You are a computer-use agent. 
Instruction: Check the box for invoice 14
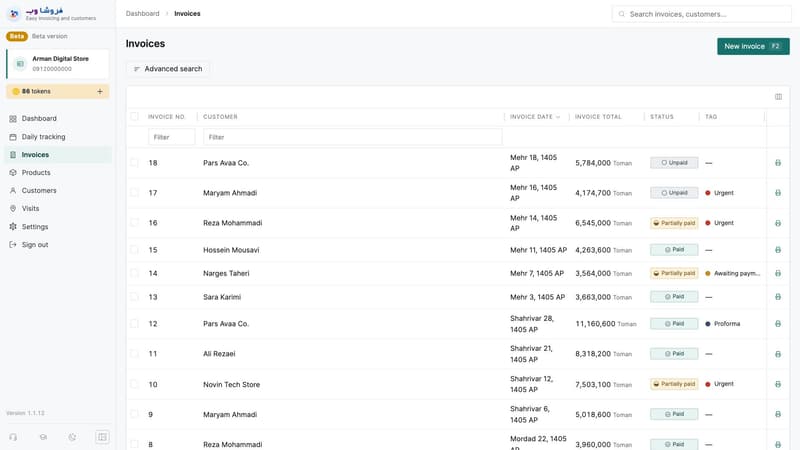click(x=134, y=273)
